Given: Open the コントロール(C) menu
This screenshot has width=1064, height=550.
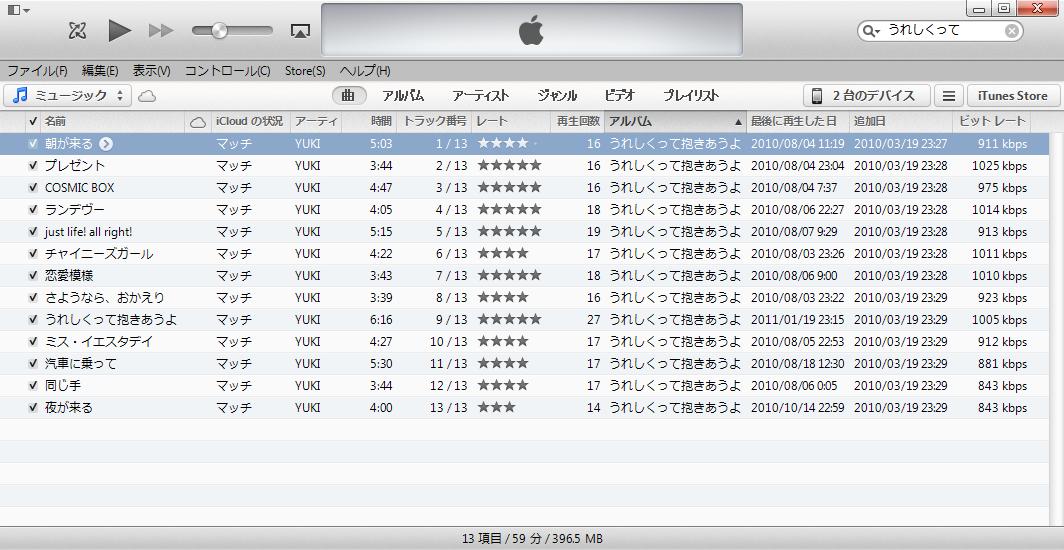Looking at the screenshot, I should pos(227,71).
